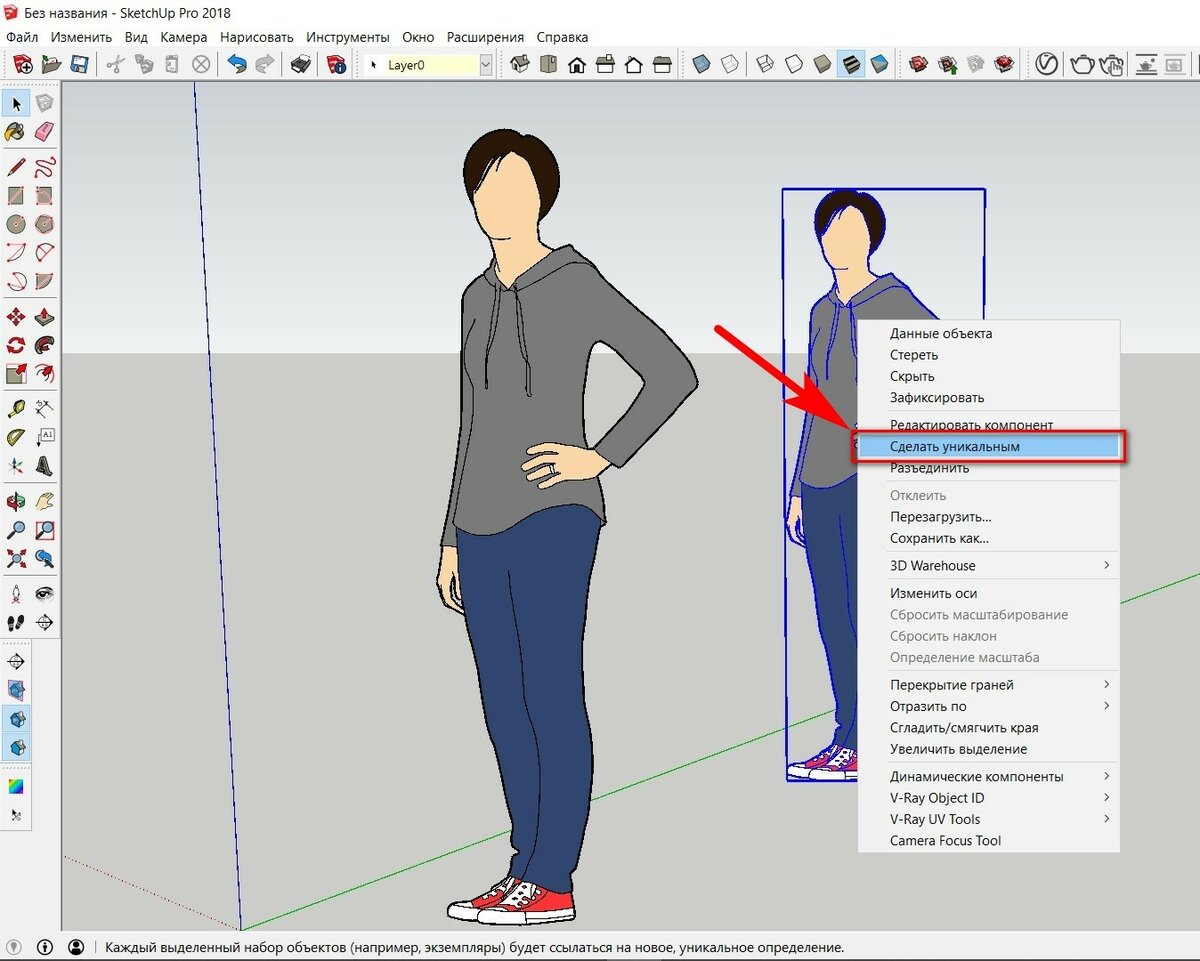Viewport: 1200px width, 961px height.
Task: Pick the Protractor tool
Action: (17, 437)
